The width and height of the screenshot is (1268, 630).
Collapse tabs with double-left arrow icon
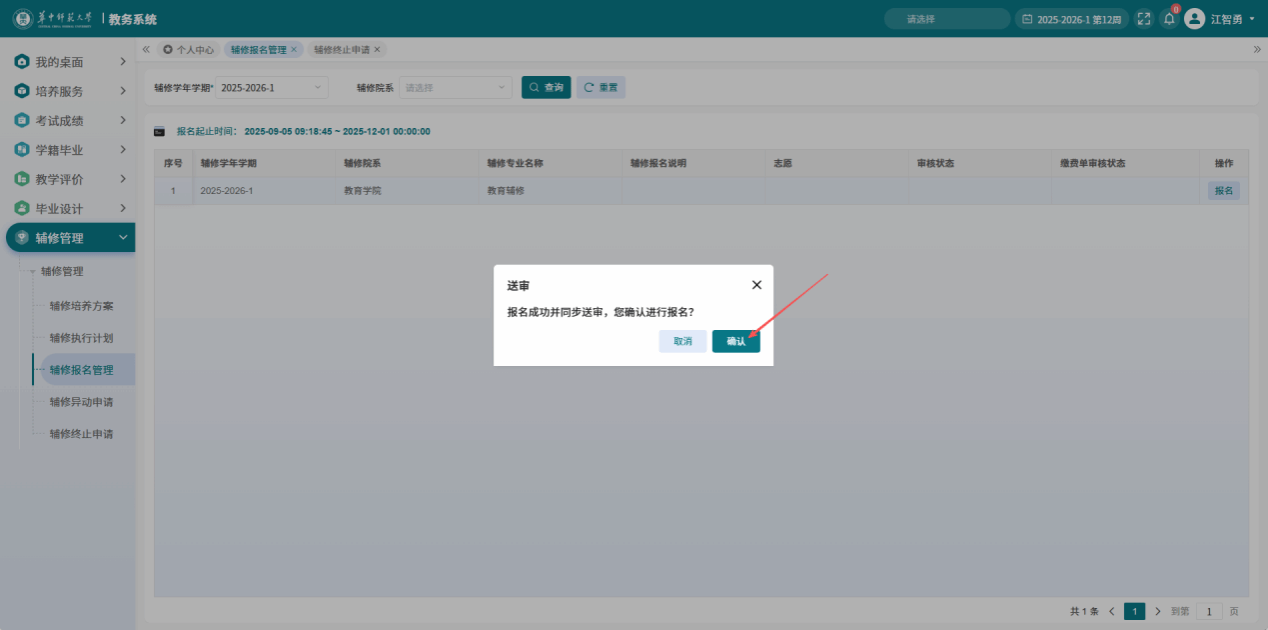pyautogui.click(x=146, y=49)
